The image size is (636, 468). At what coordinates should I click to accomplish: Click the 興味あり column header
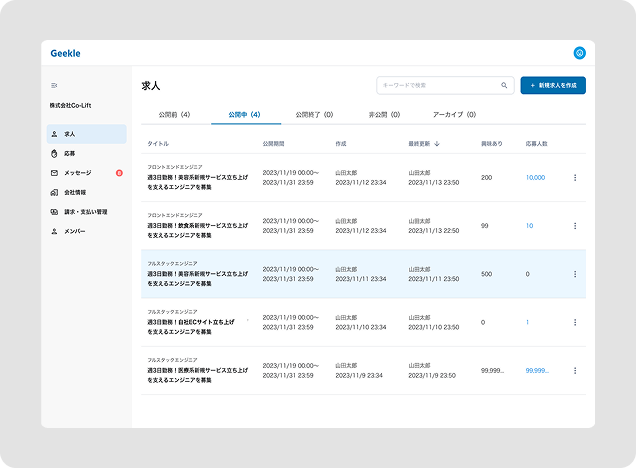[x=492, y=144]
